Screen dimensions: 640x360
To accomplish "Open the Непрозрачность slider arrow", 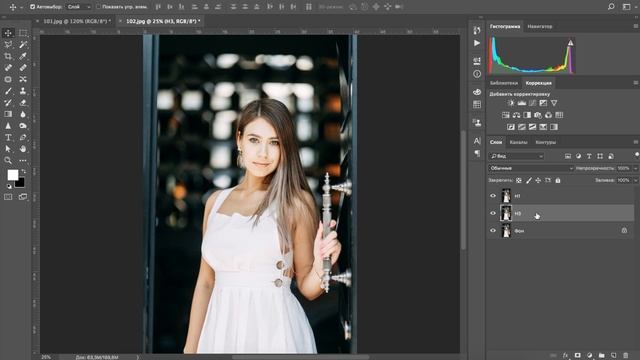I will pyautogui.click(x=636, y=168).
